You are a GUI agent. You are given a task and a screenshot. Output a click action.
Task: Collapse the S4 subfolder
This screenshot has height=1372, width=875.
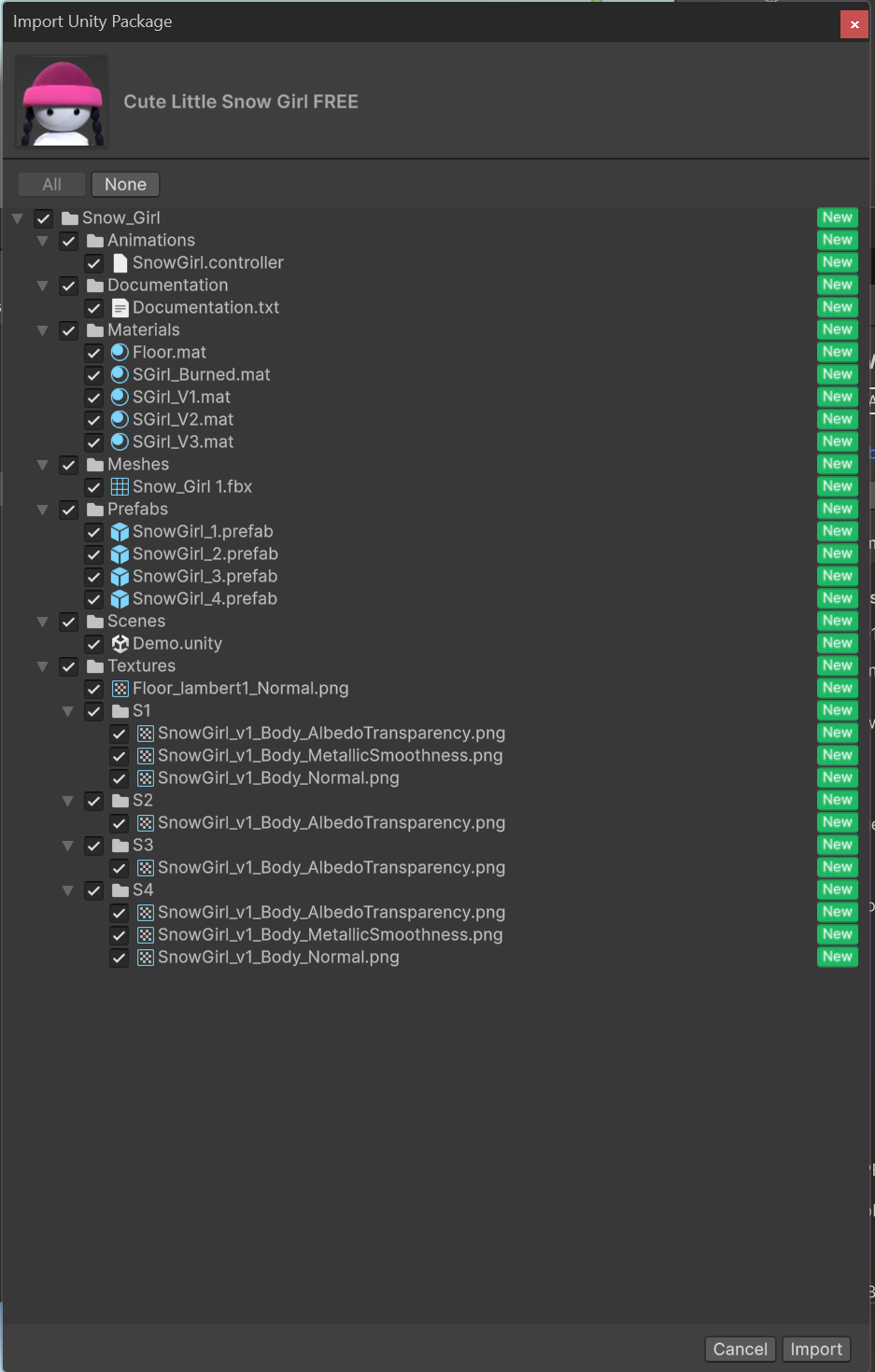pyautogui.click(x=67, y=890)
